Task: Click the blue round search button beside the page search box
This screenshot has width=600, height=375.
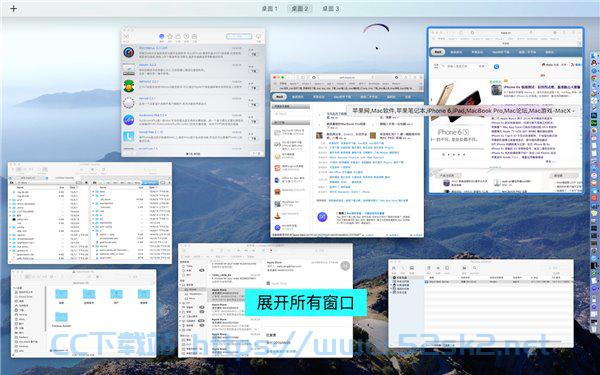Action: (496, 67)
